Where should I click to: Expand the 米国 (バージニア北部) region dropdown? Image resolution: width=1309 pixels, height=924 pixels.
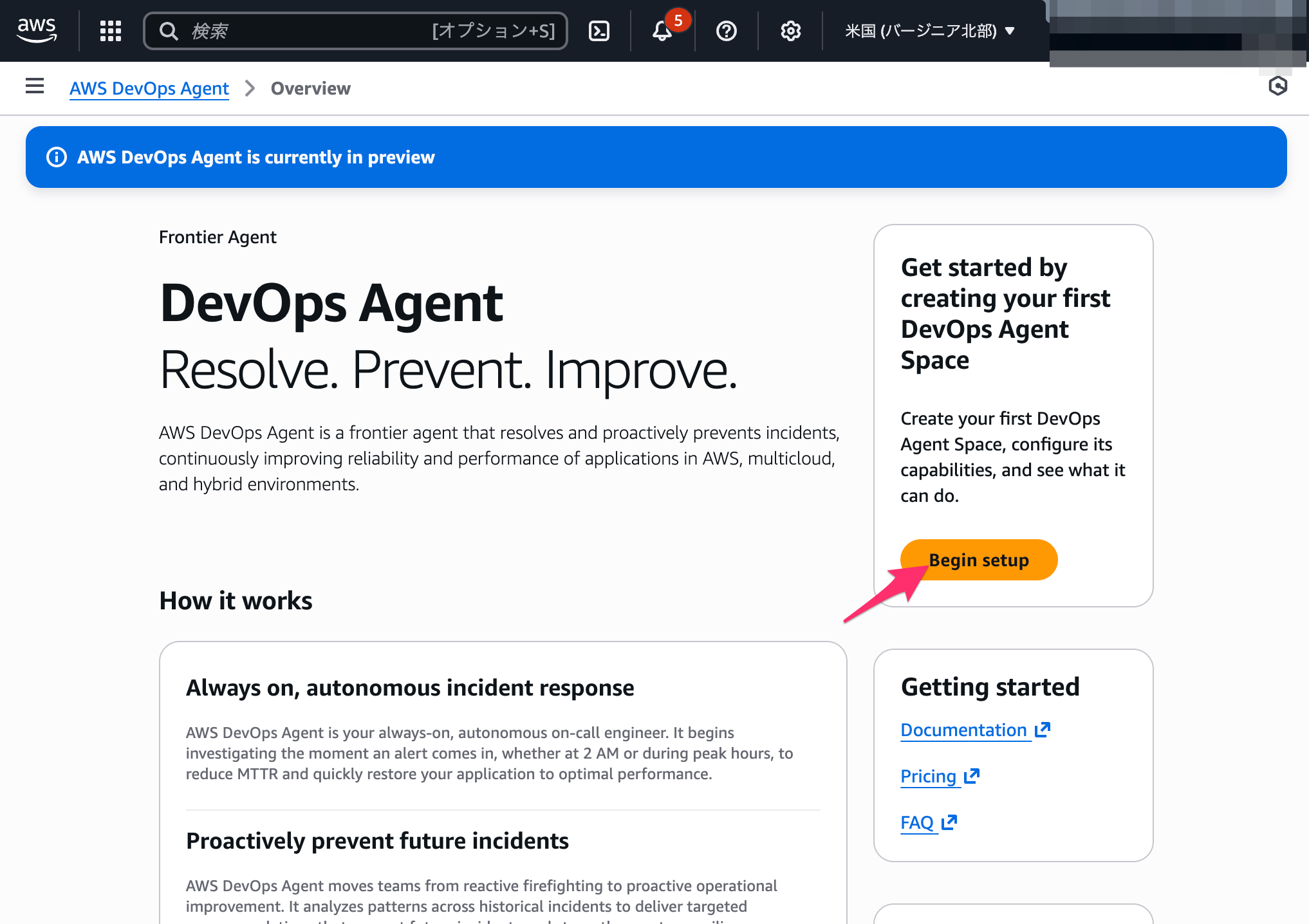[929, 31]
